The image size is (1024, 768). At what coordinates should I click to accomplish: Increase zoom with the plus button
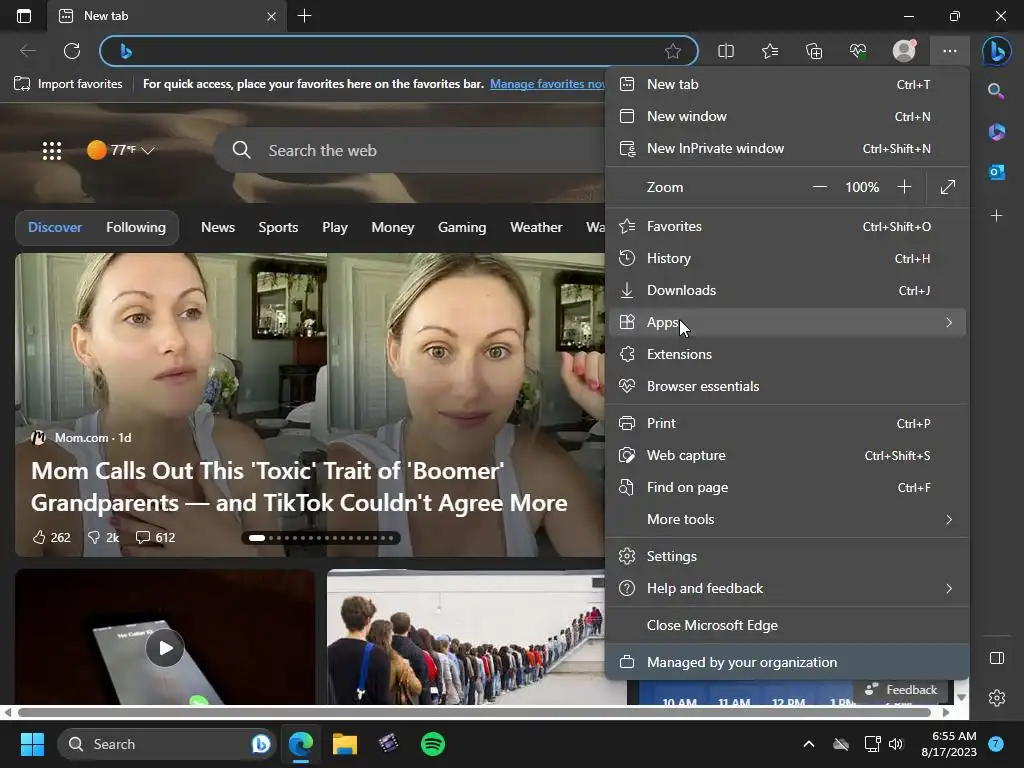coord(904,187)
